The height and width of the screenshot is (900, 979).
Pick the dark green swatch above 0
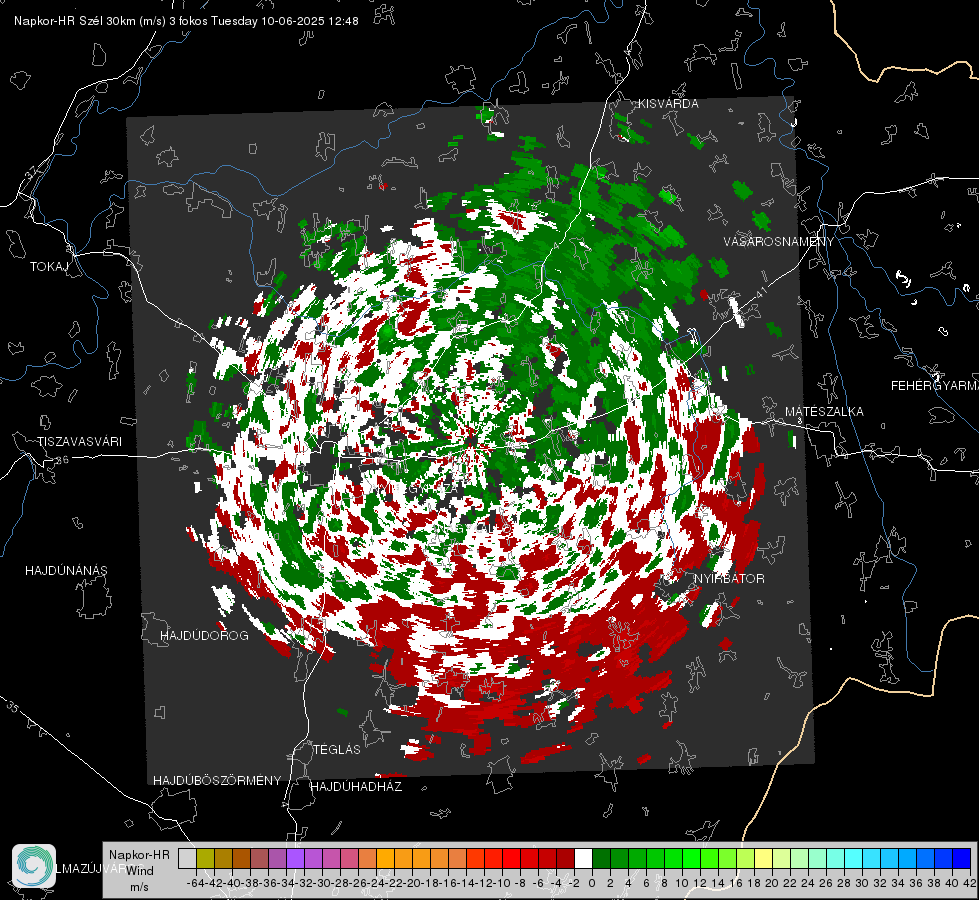point(601,858)
